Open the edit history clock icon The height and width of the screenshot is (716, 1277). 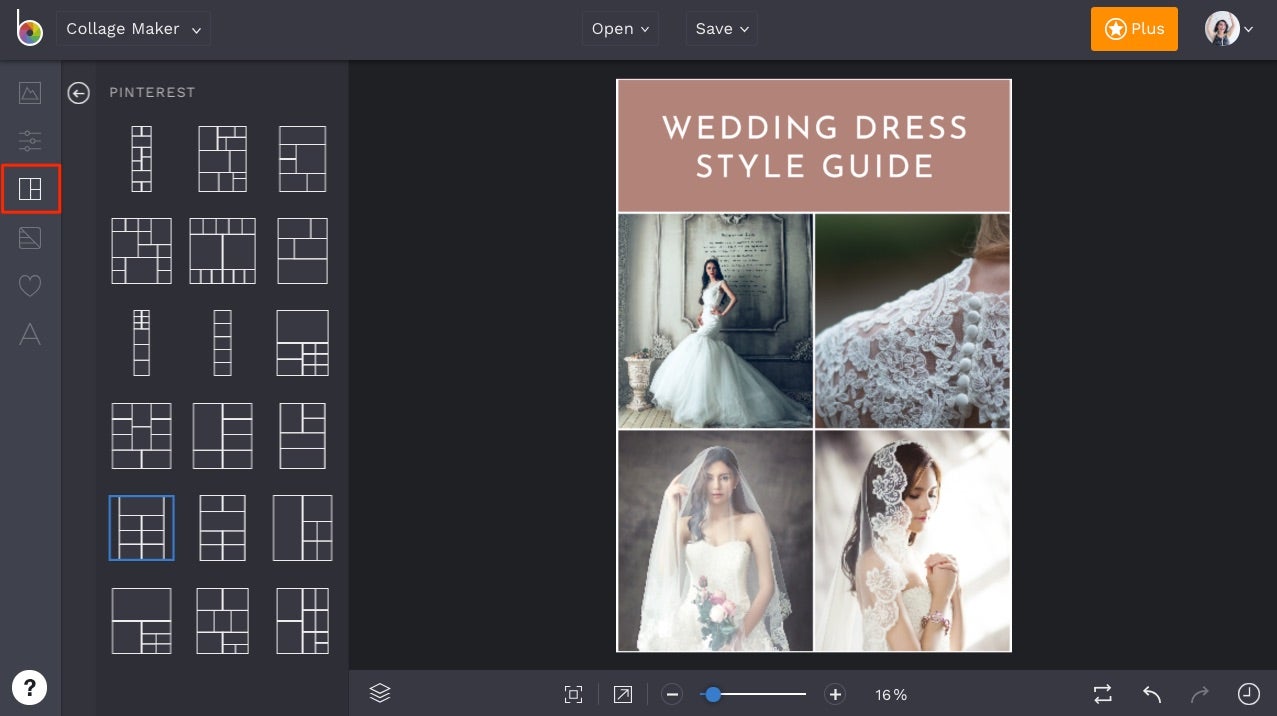point(1246,693)
